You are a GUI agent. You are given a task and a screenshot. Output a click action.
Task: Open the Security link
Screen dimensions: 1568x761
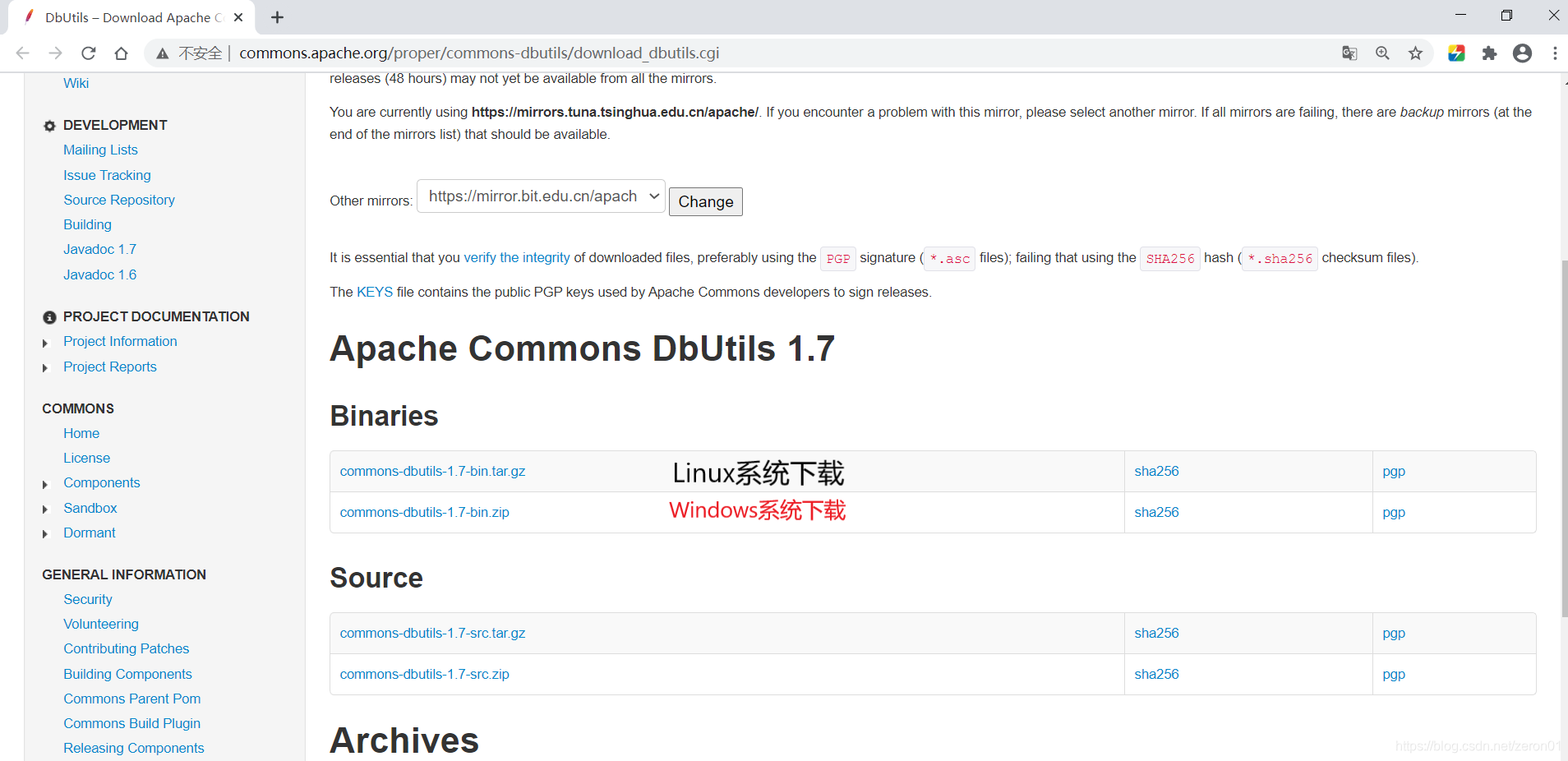coord(88,599)
